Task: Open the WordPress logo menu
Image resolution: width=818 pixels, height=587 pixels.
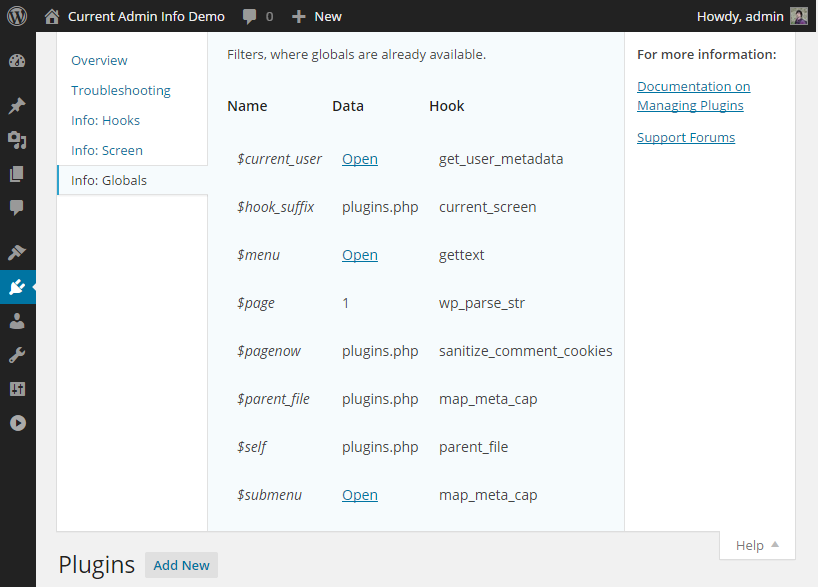Action: click(x=17, y=16)
